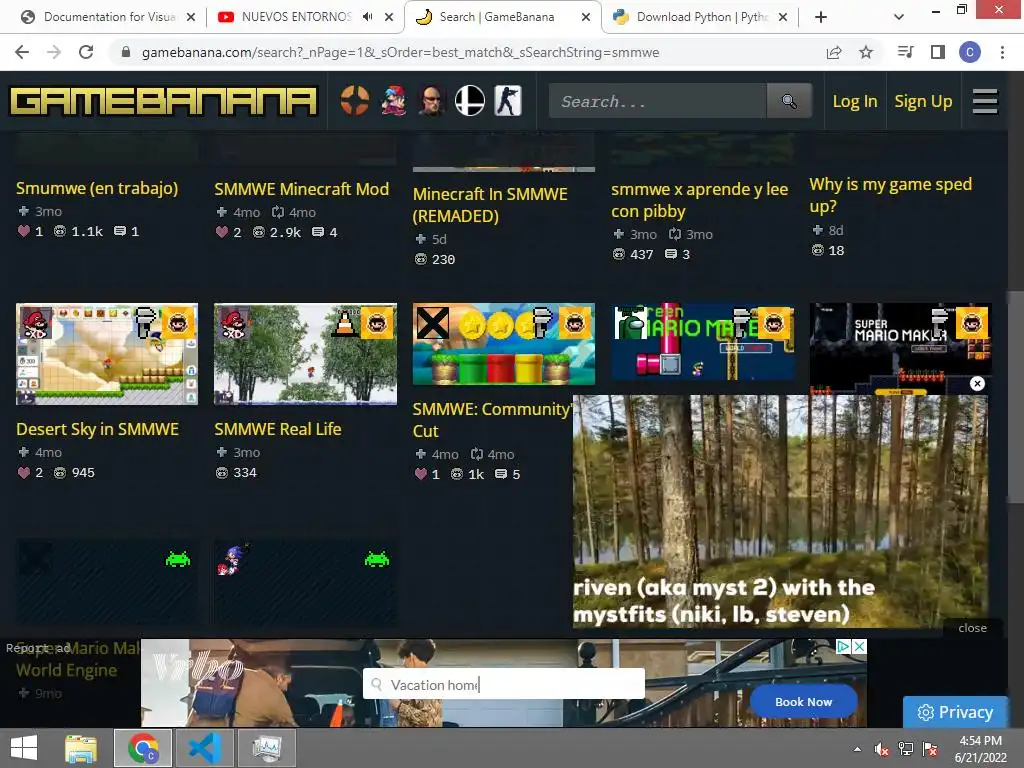Mute the NUEVOS ENTORNOS tab audio

368,17
